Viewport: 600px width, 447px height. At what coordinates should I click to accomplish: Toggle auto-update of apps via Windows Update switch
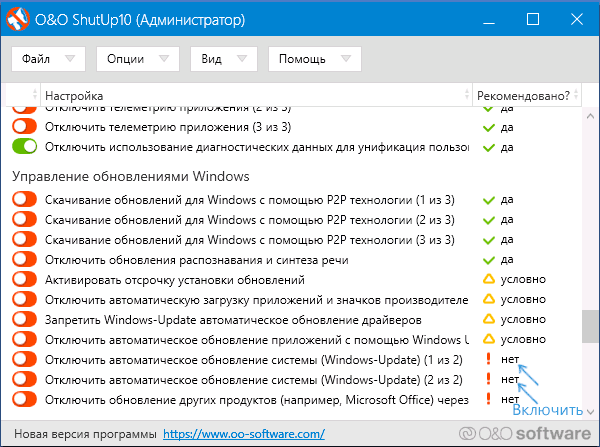[x=24, y=339]
